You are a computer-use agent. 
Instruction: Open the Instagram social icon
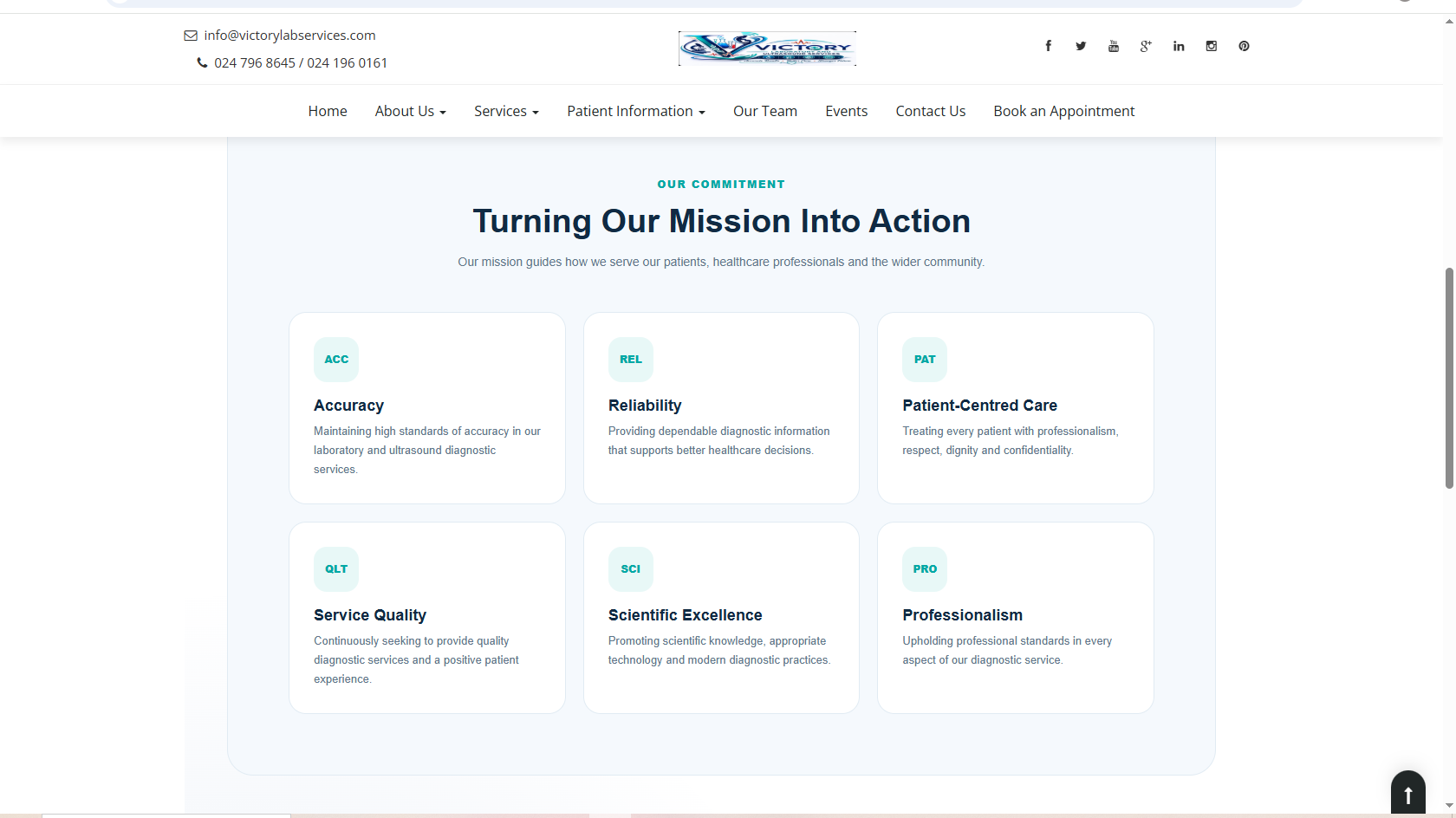(x=1212, y=46)
